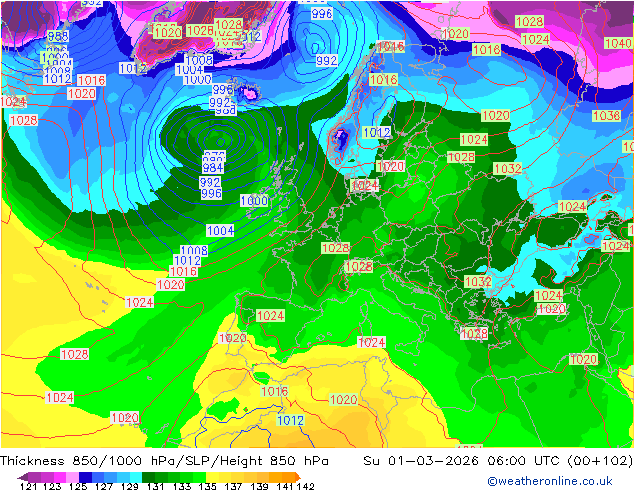The image size is (634, 490).
Task: Click the orange right arrow end of the legend
Action: coord(297,477)
